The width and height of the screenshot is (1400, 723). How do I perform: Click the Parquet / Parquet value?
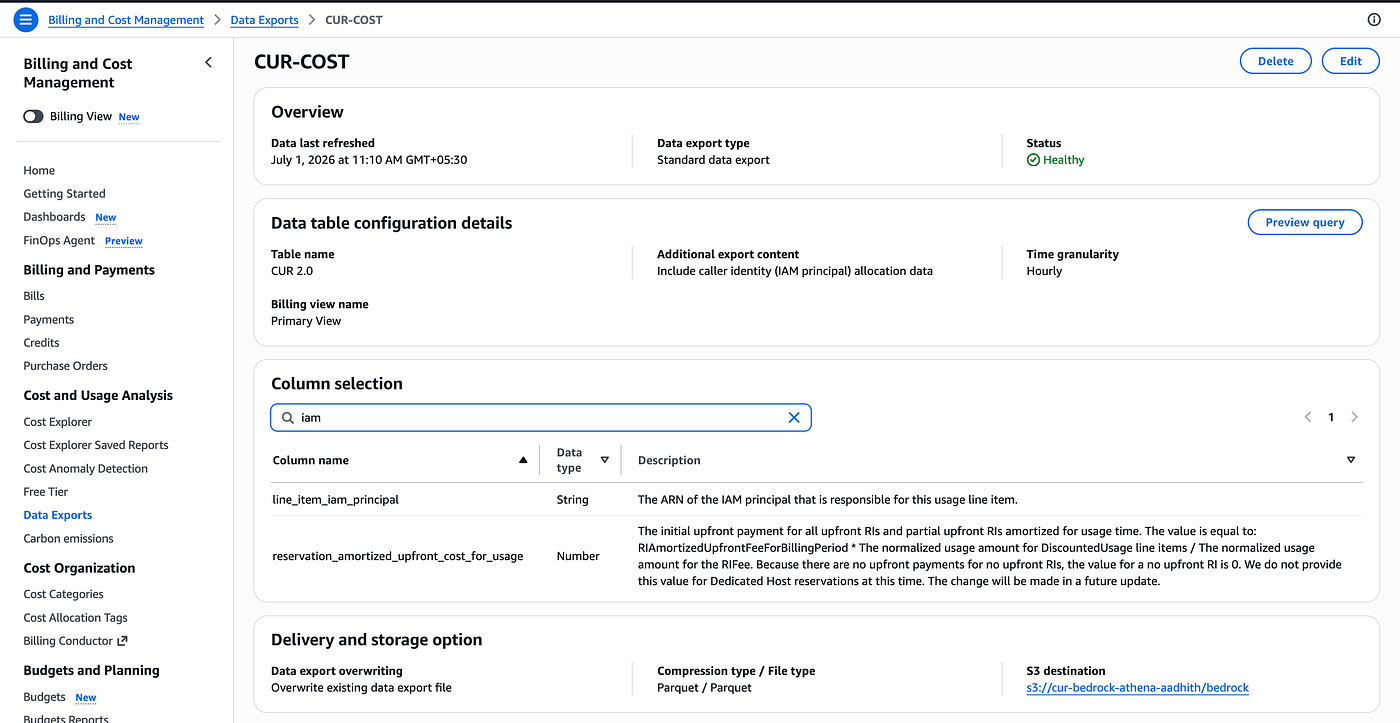click(x=704, y=688)
